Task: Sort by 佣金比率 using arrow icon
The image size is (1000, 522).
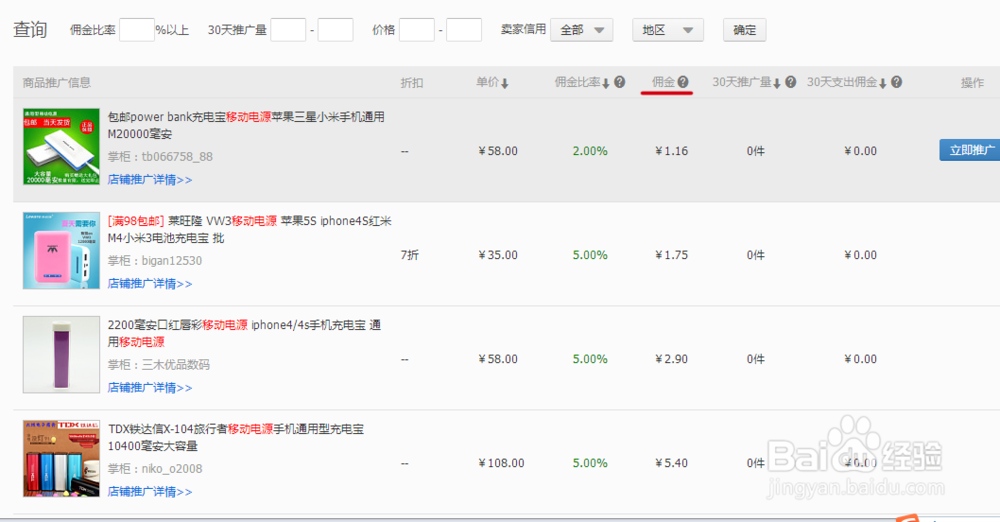Action: coord(606,84)
